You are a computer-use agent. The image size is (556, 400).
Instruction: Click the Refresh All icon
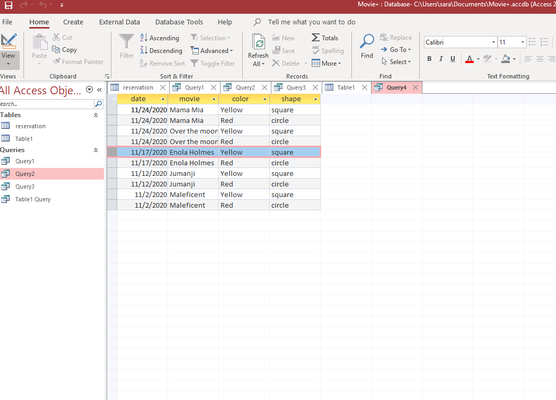point(258,42)
